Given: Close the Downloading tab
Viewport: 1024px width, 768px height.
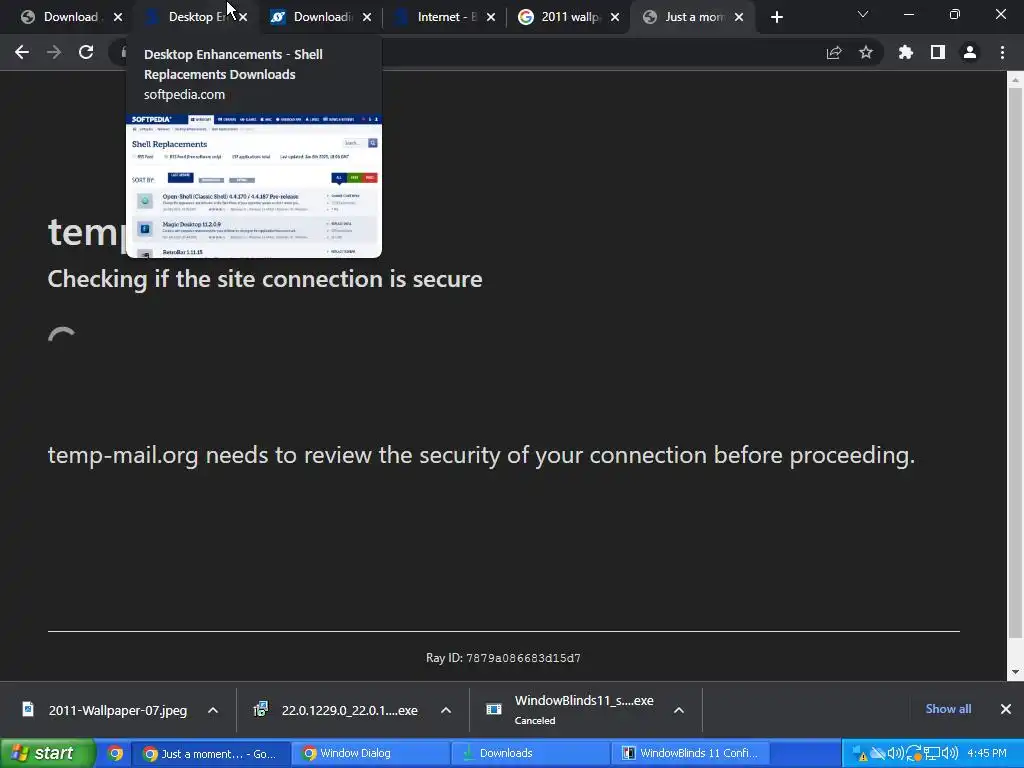Looking at the screenshot, I should click(367, 17).
